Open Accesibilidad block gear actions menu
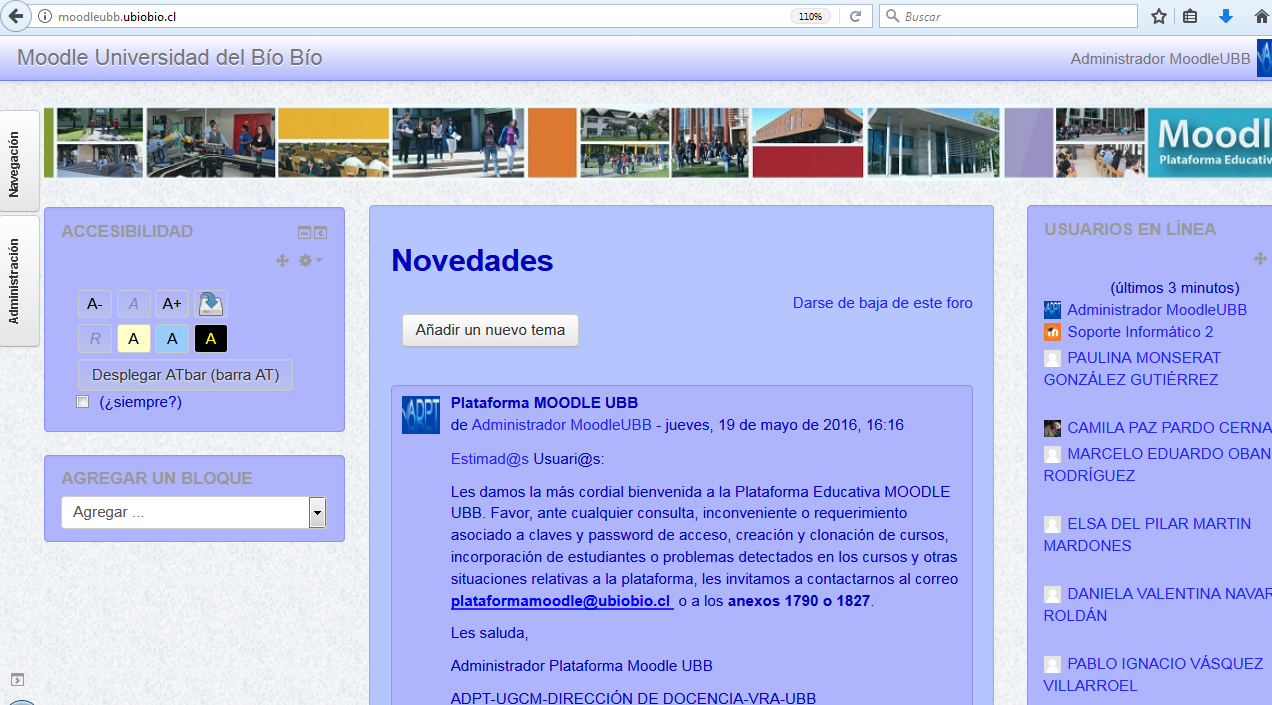The height and width of the screenshot is (705, 1272). [310, 261]
